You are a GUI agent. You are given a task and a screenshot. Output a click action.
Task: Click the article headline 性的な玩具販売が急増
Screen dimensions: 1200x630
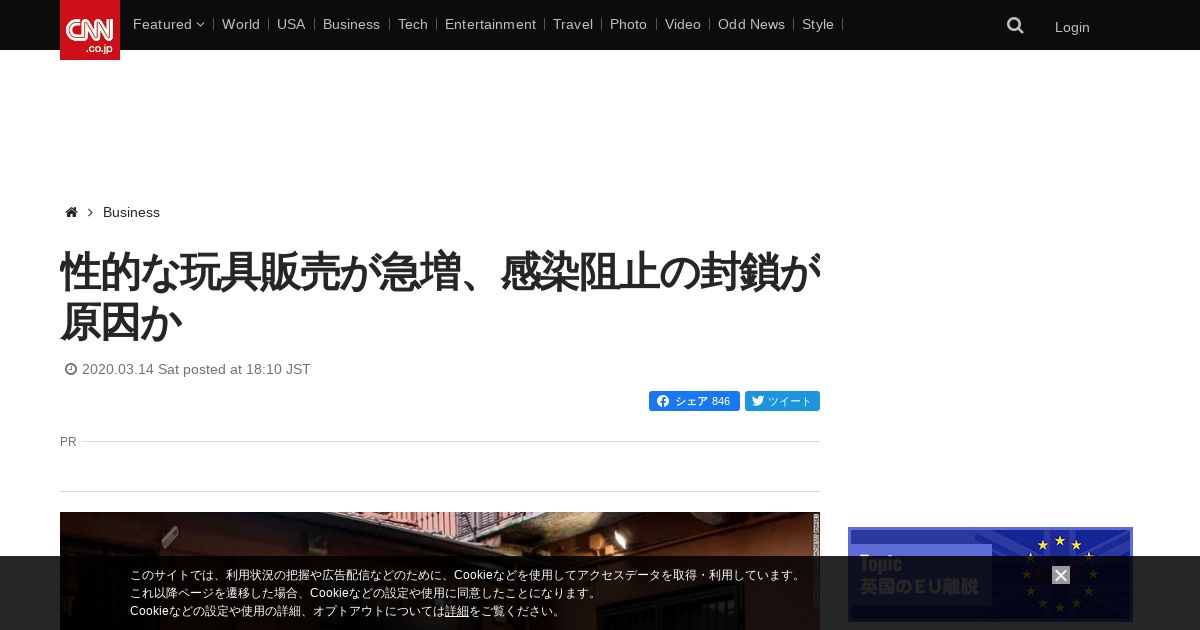pyautogui.click(x=440, y=297)
